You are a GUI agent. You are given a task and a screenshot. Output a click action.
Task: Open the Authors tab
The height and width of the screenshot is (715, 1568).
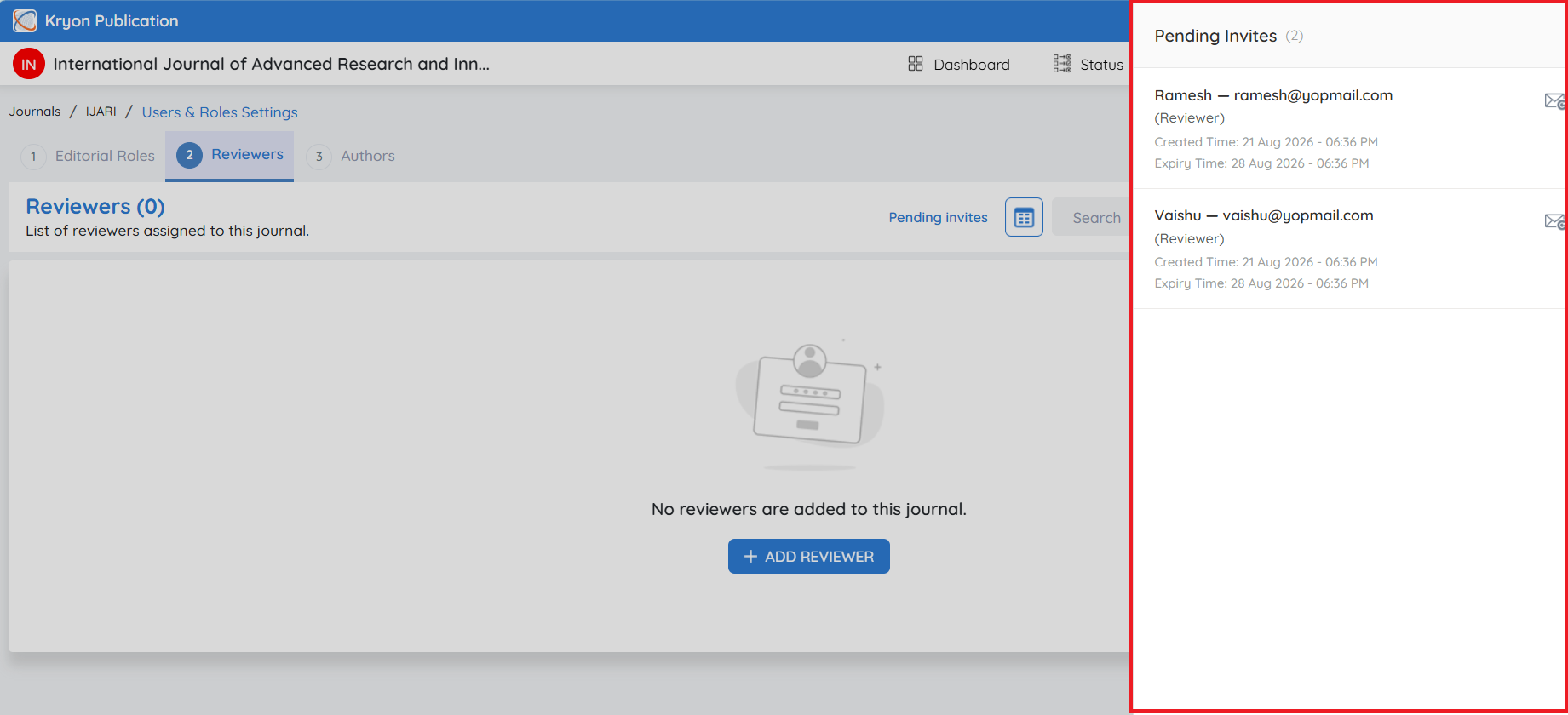(x=351, y=157)
